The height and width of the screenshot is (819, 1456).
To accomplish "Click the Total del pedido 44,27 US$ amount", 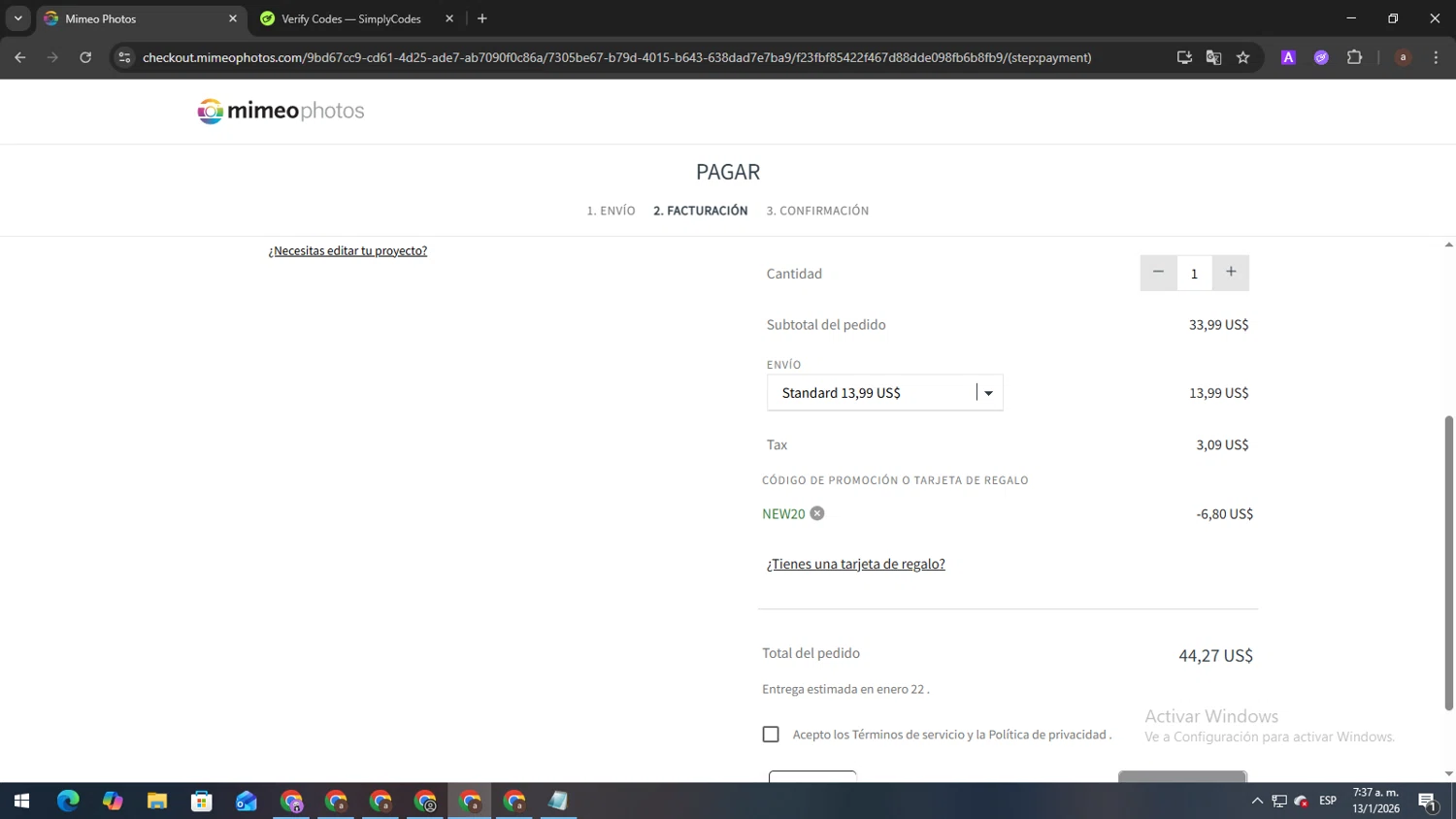I will [x=1215, y=656].
